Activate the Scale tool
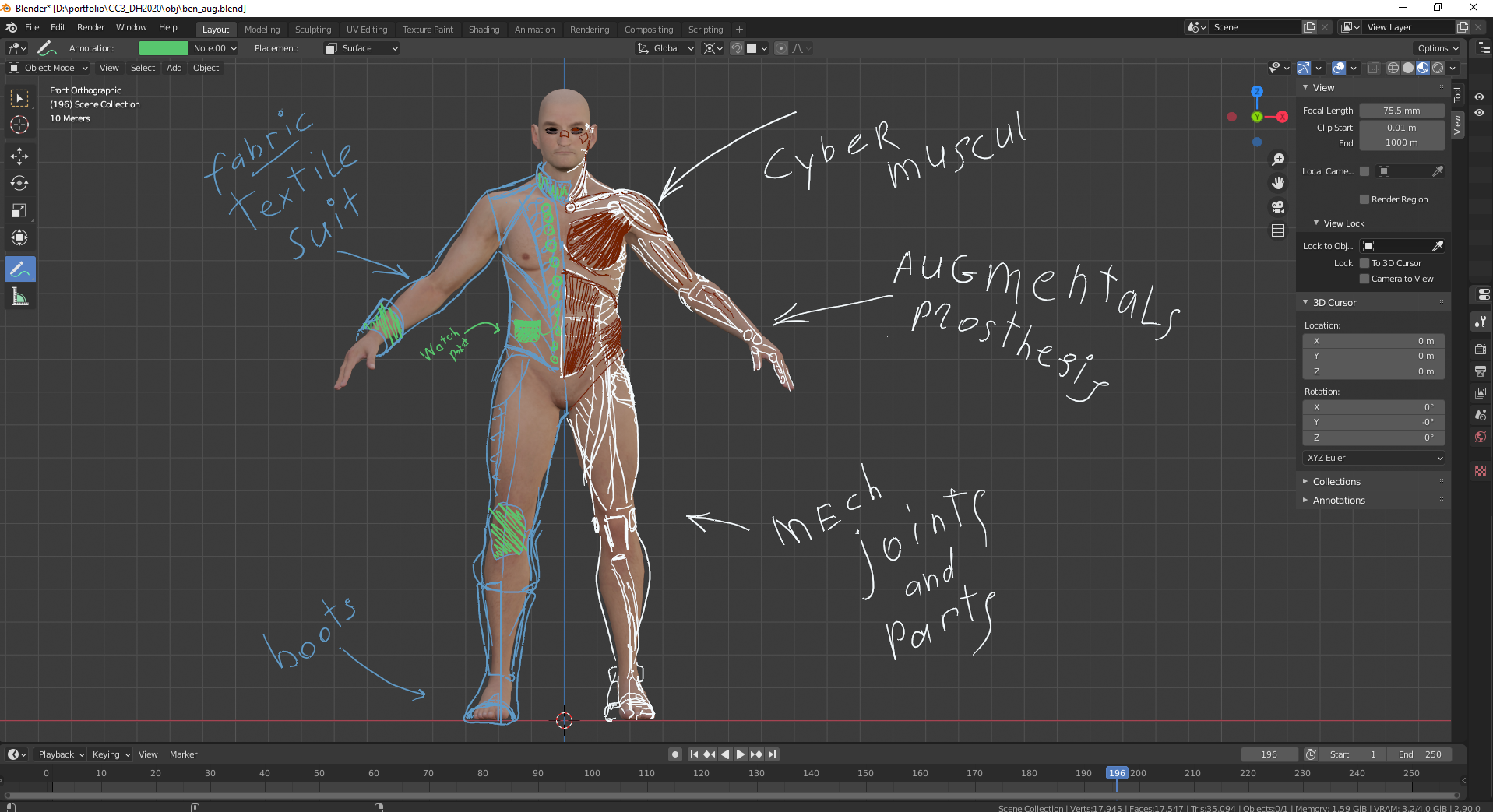Viewport: 1493px width, 812px height. tap(19, 211)
